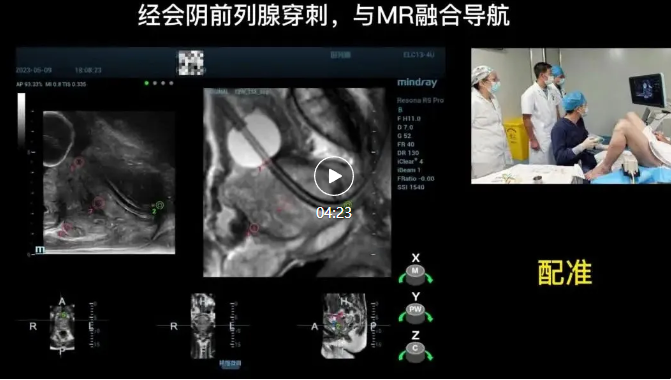Click blue button below coronal thumbnail
The image size is (671, 380).
(x=230, y=364)
